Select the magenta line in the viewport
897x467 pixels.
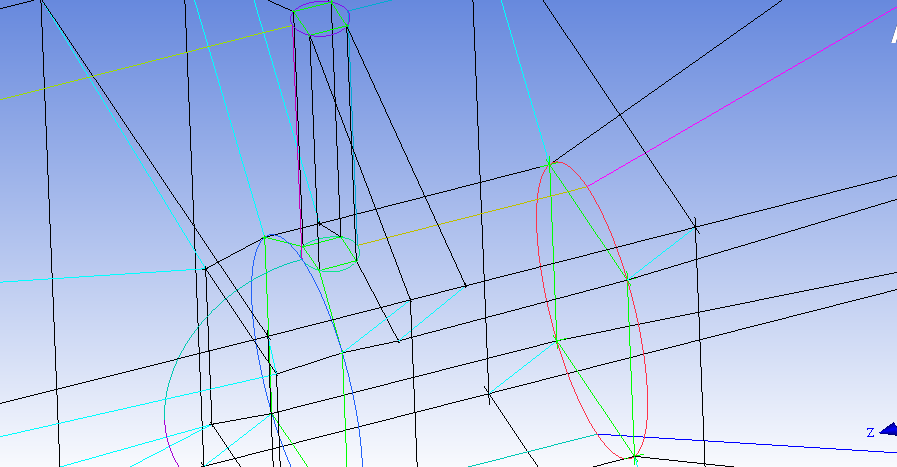[x=744, y=96]
